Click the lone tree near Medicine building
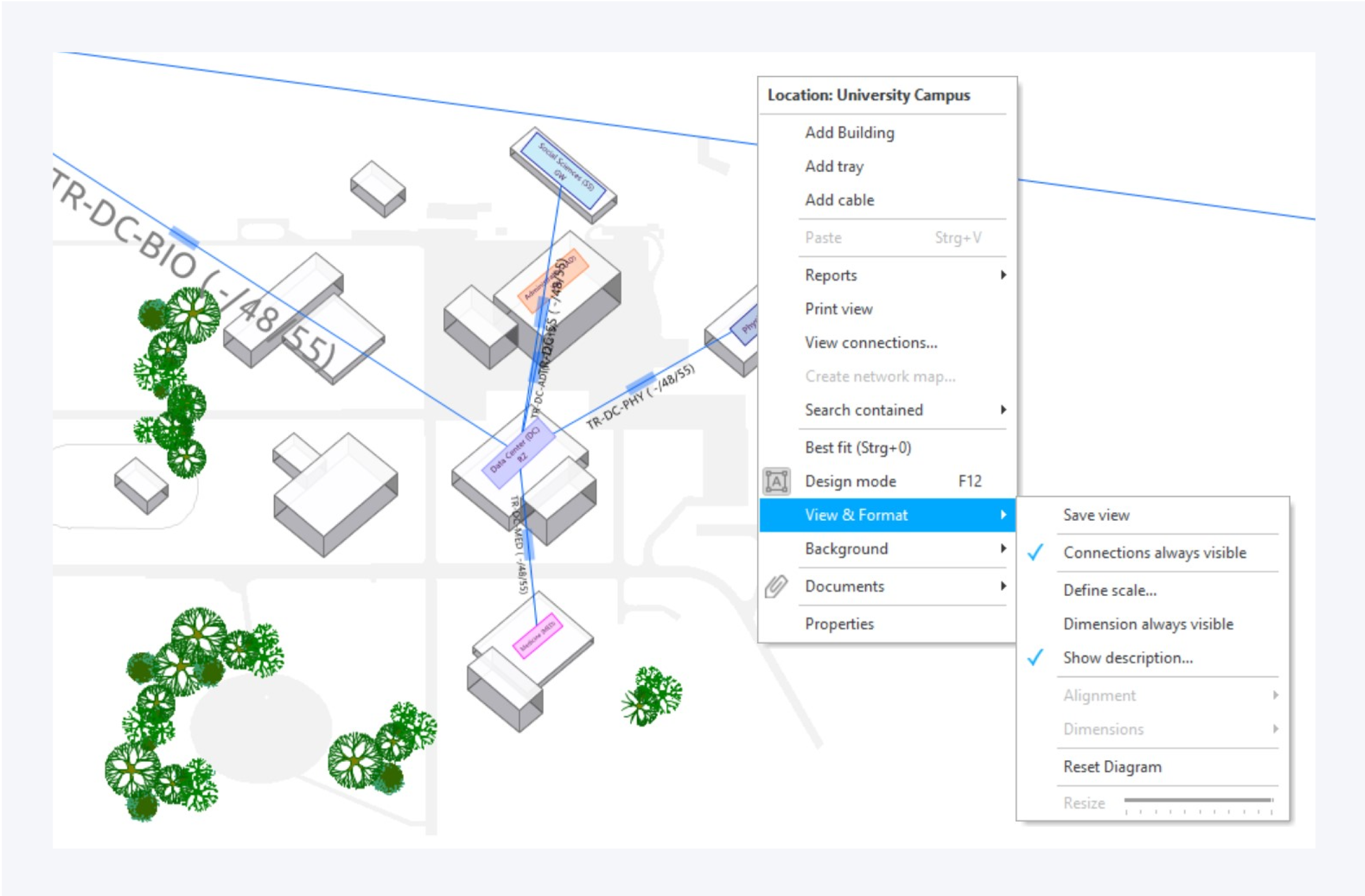This screenshot has height=896, width=1365. click(652, 695)
